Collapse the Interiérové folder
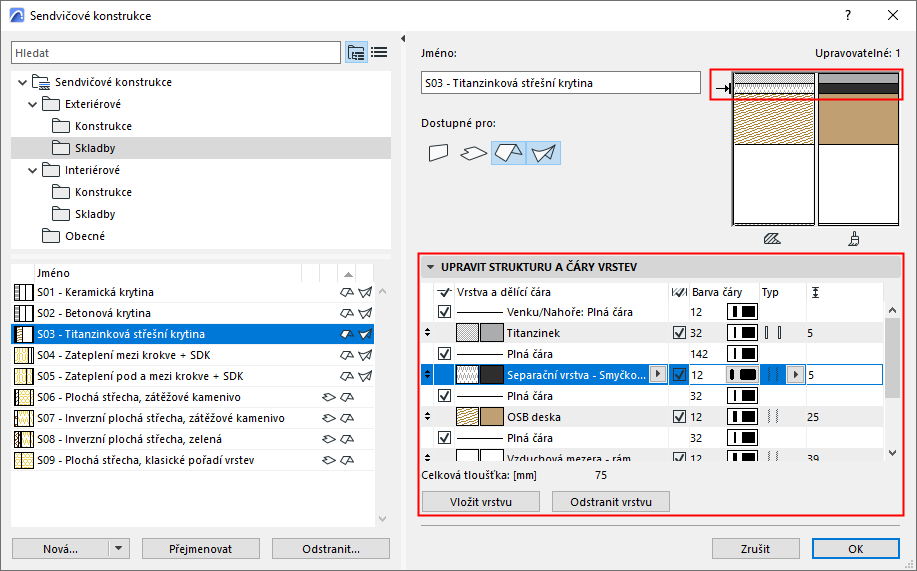Screen dimensions: 917x571 point(33,171)
